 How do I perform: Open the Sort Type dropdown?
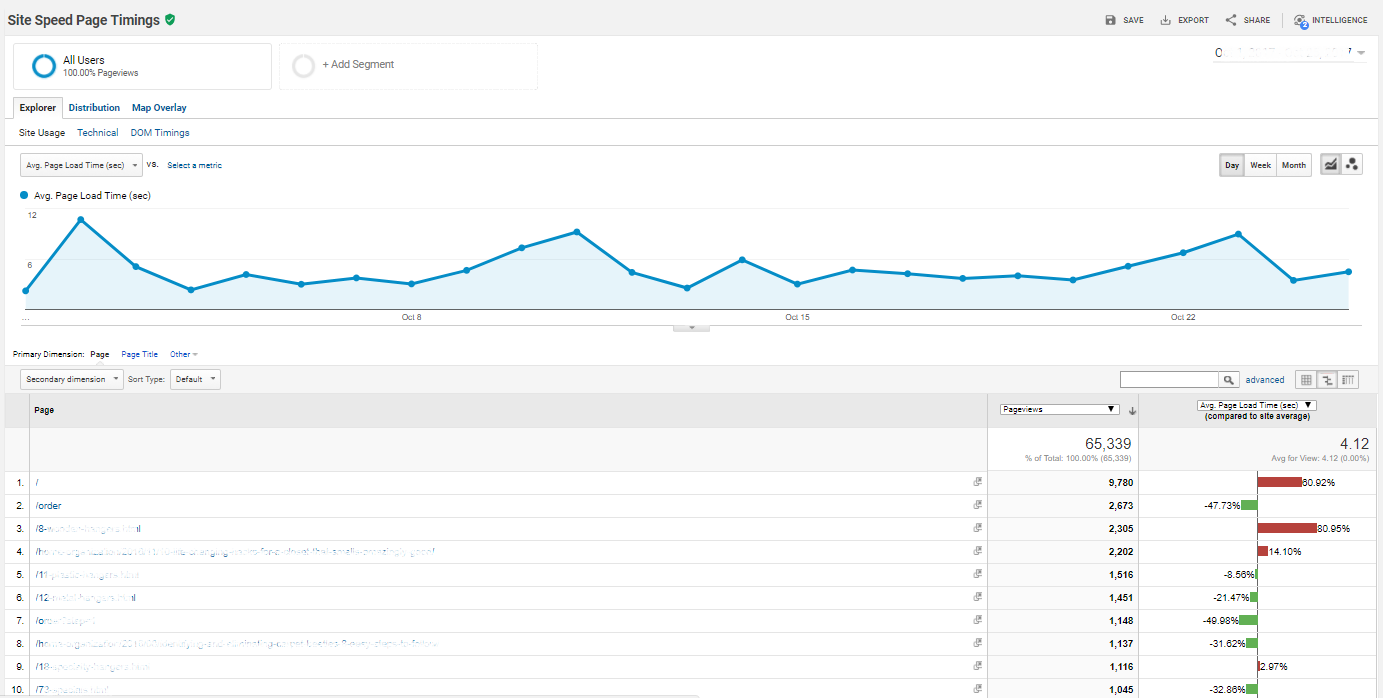(195, 379)
